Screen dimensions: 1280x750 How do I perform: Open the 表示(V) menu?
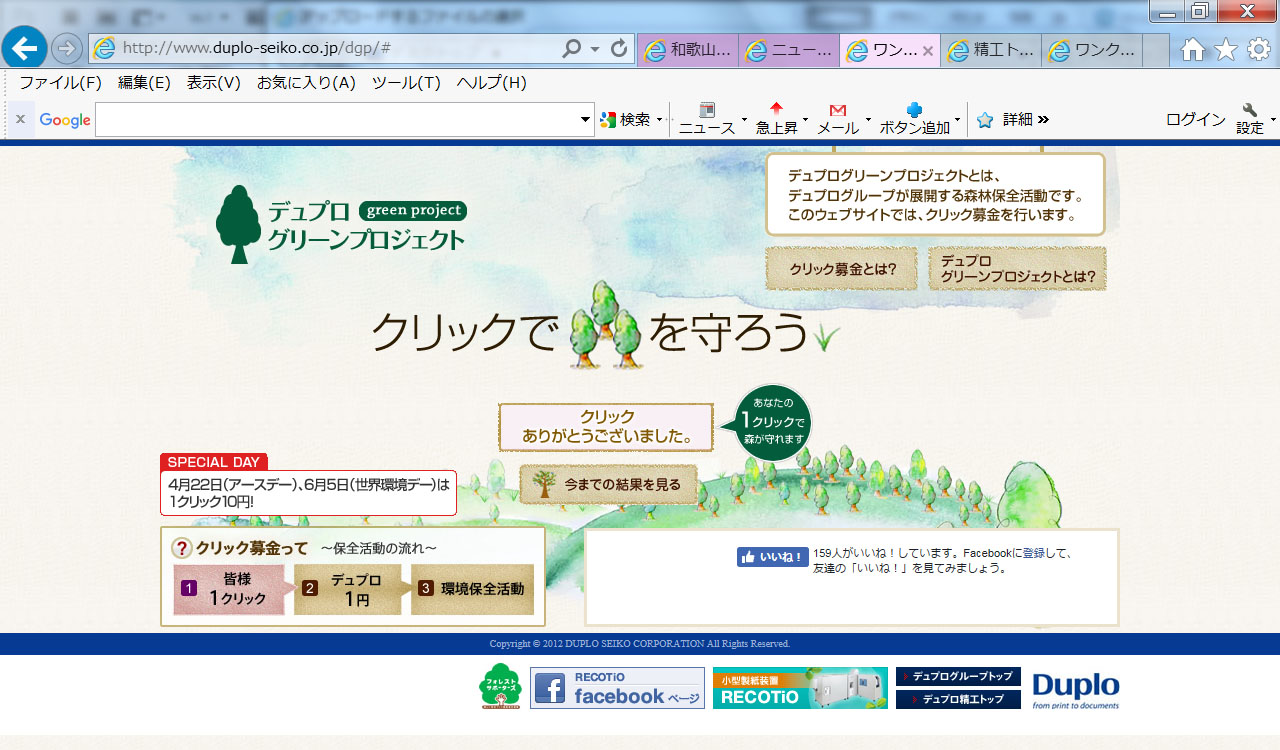[x=214, y=83]
